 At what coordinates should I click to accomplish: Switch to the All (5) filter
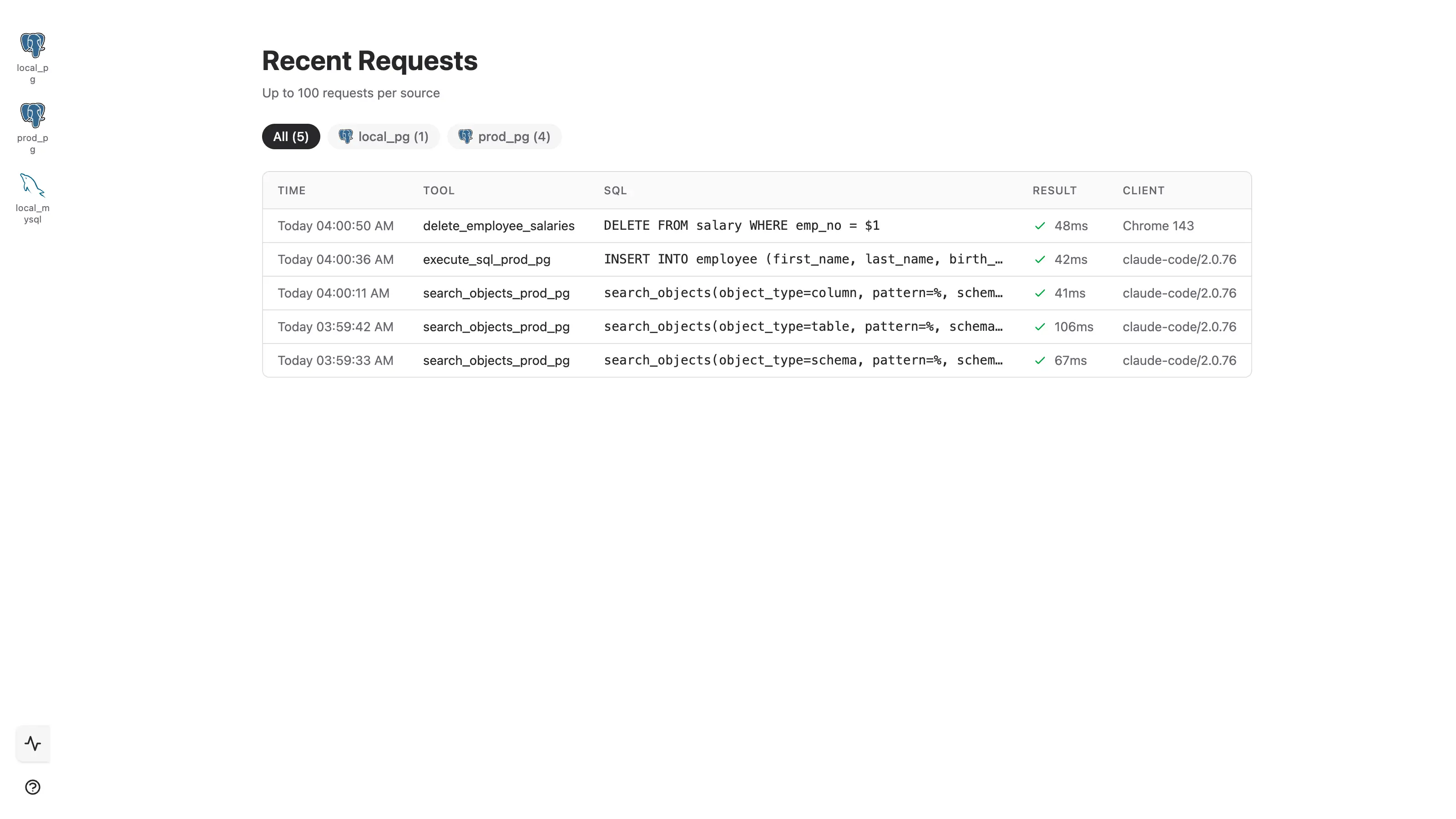tap(291, 137)
